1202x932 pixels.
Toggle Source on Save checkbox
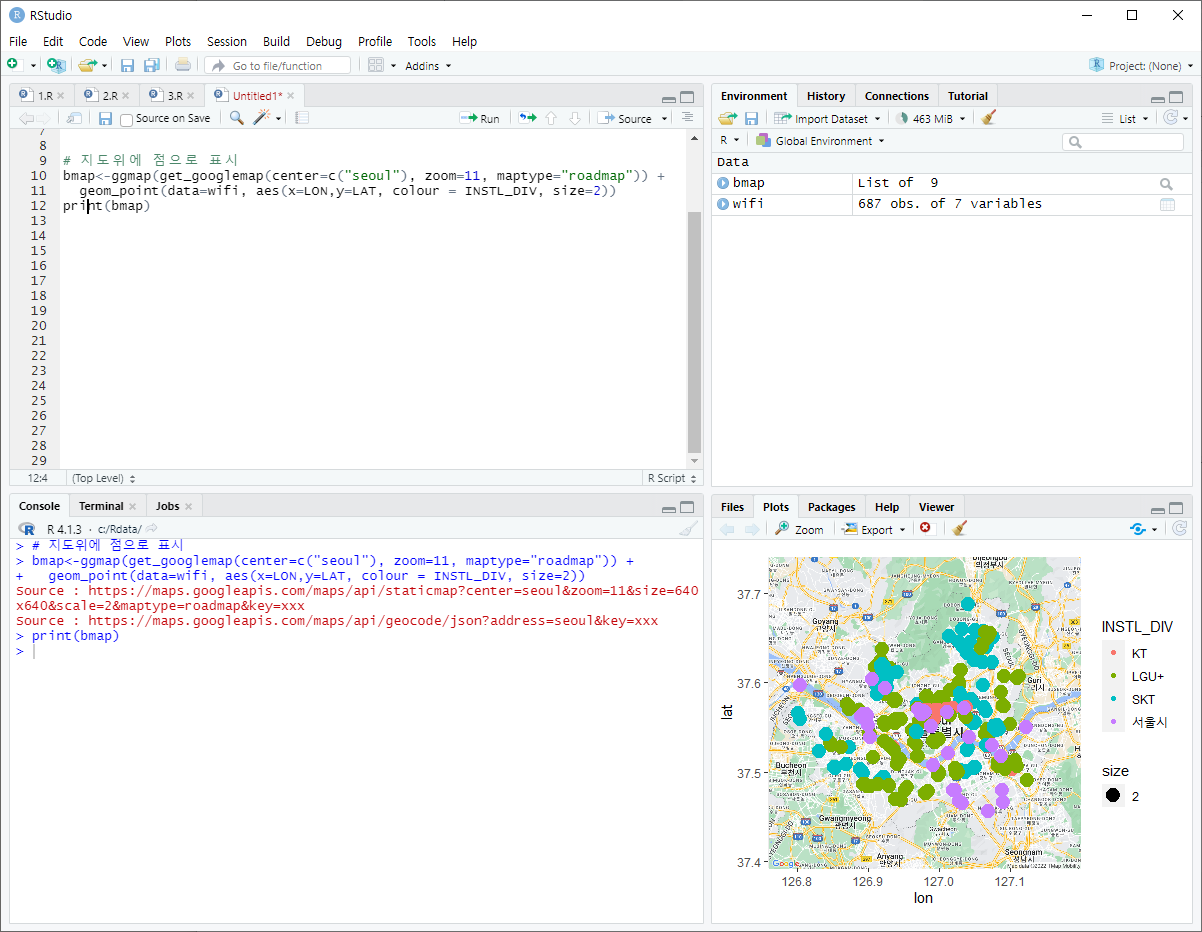[126, 119]
